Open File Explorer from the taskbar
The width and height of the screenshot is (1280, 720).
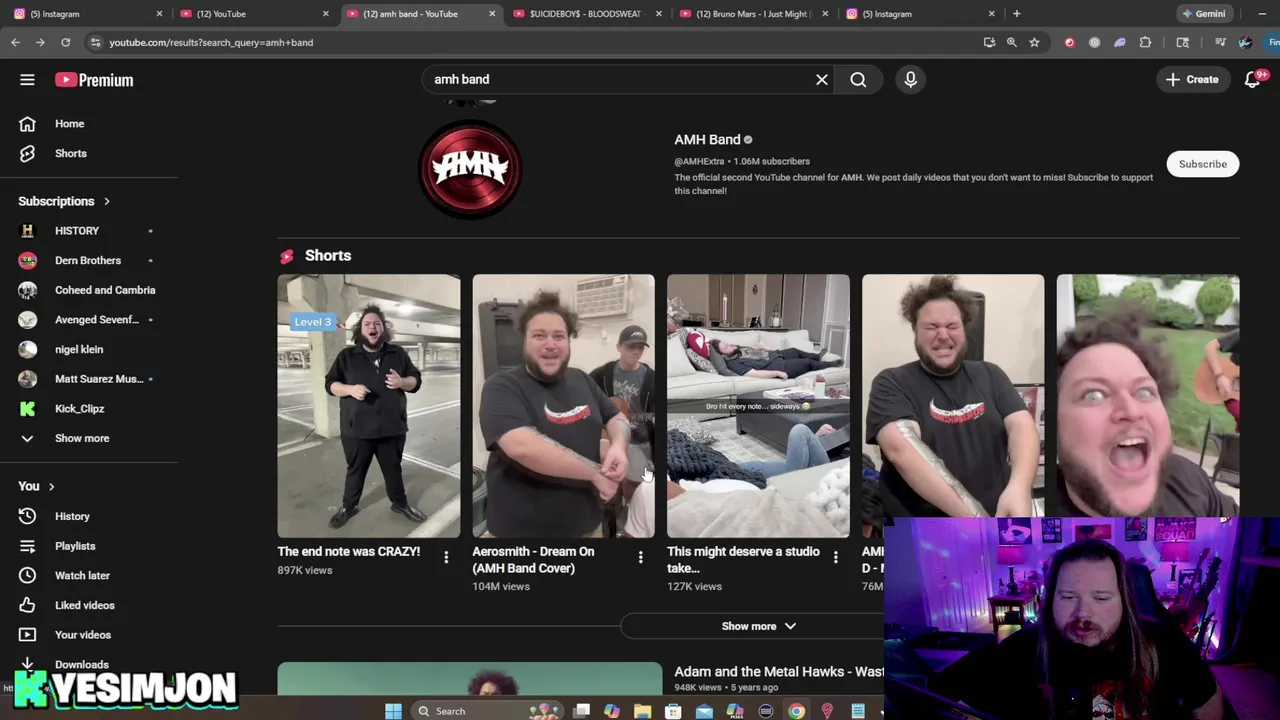click(x=642, y=711)
